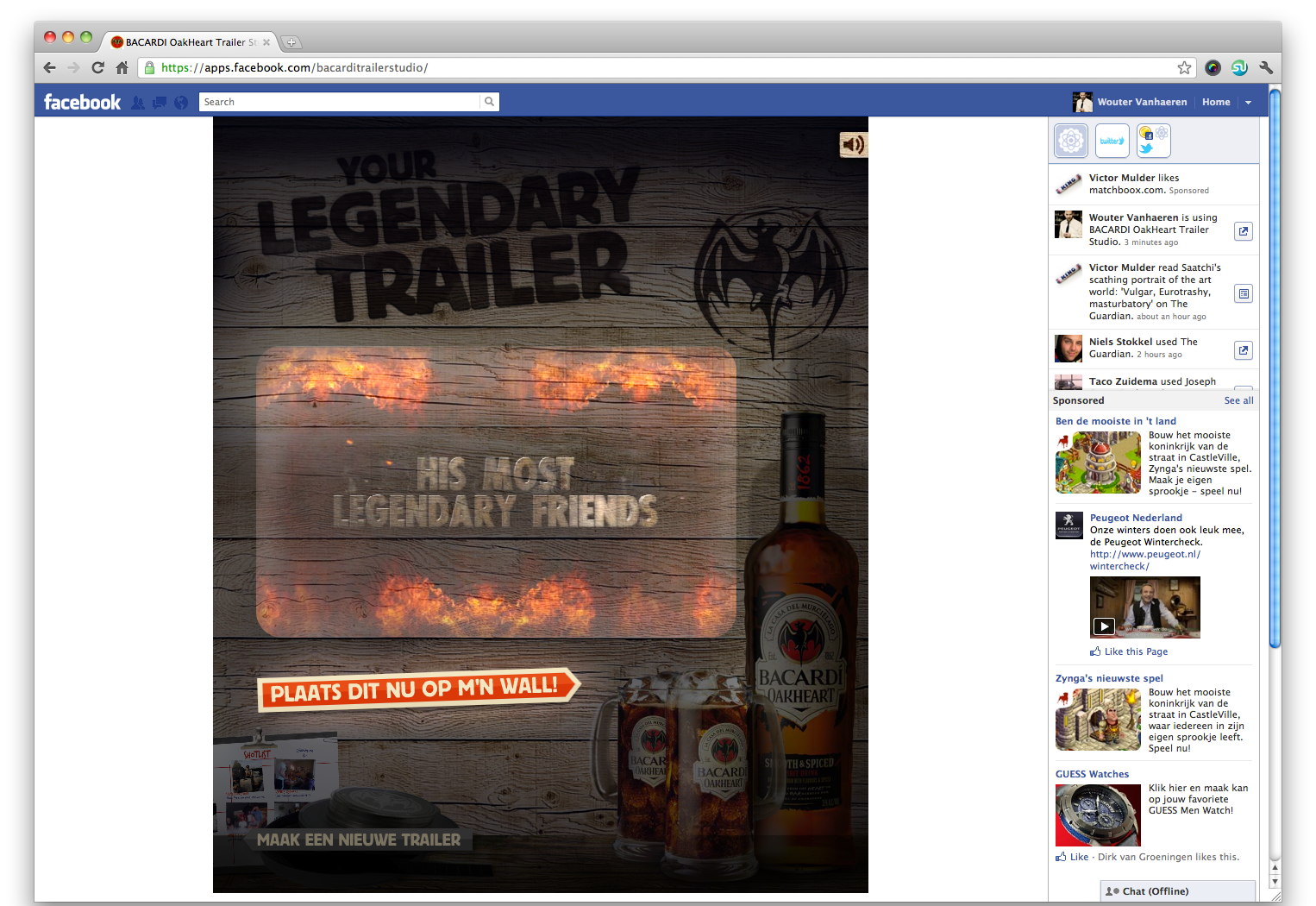
Task: Open the wrench settings menu
Action: point(1266,67)
